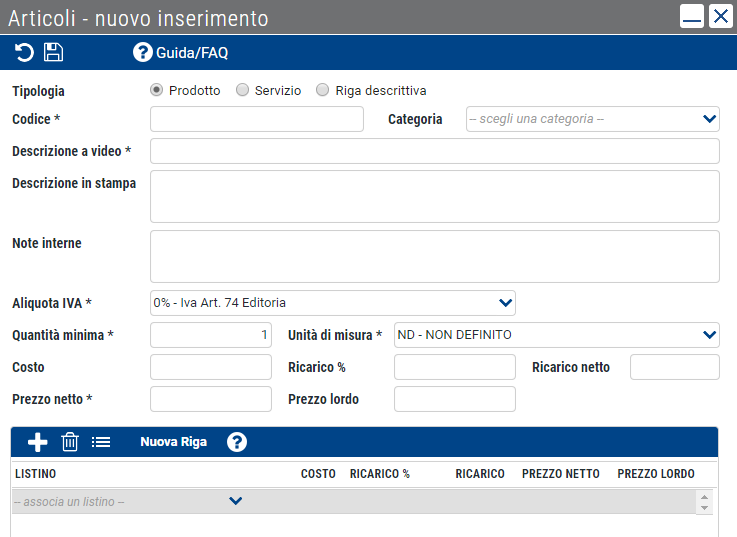Click the Prezzo netto input field
737x537 pixels.
[x=211, y=399]
